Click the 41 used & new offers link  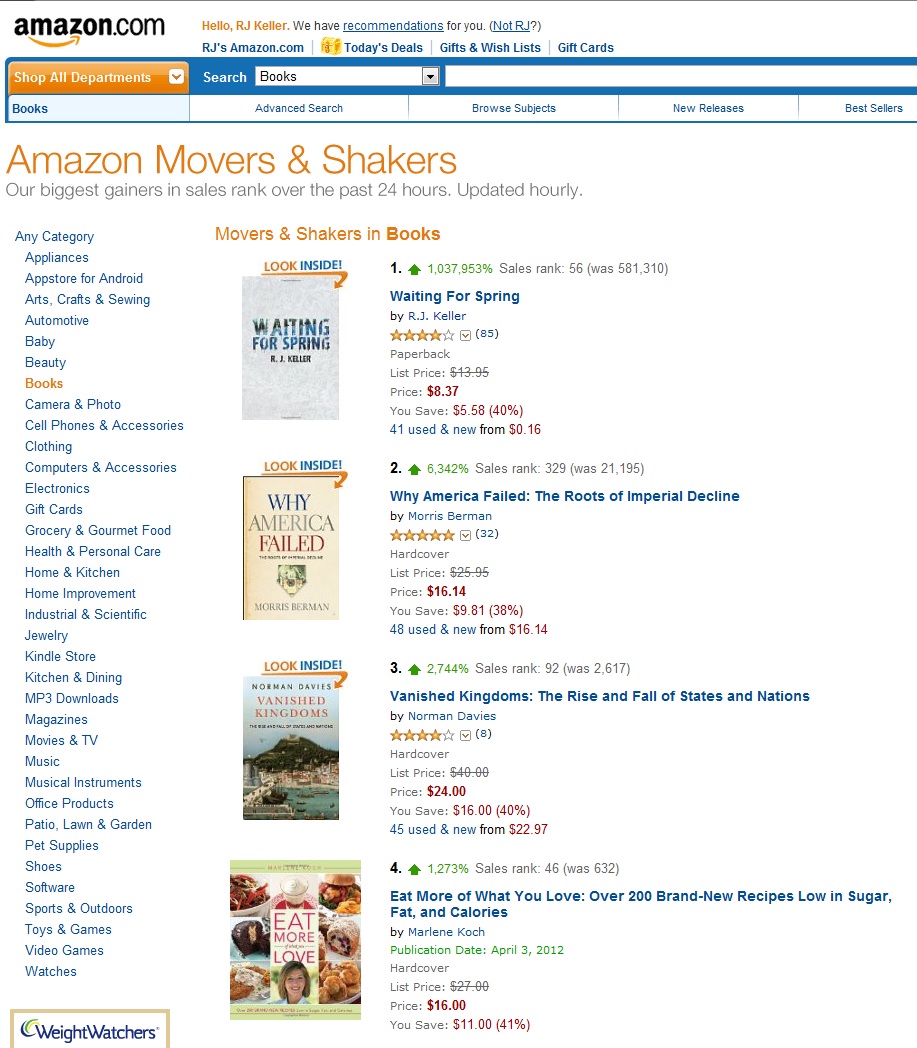coord(433,430)
